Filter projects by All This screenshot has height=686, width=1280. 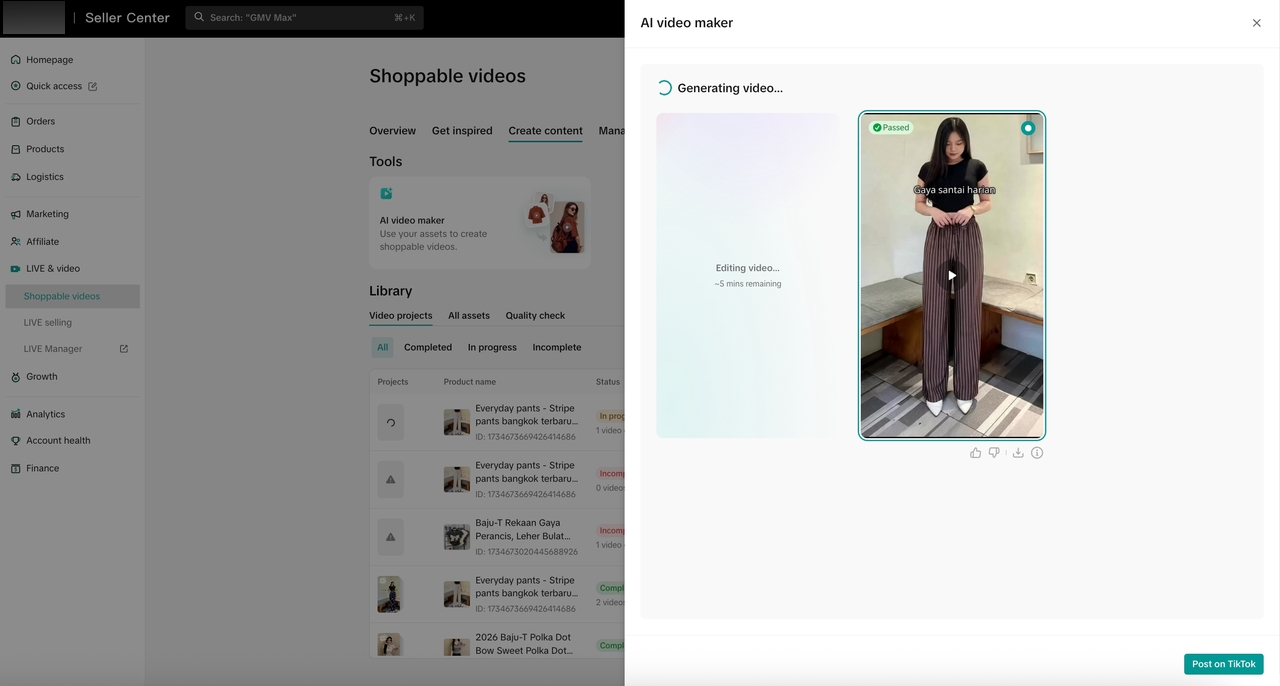click(382, 347)
